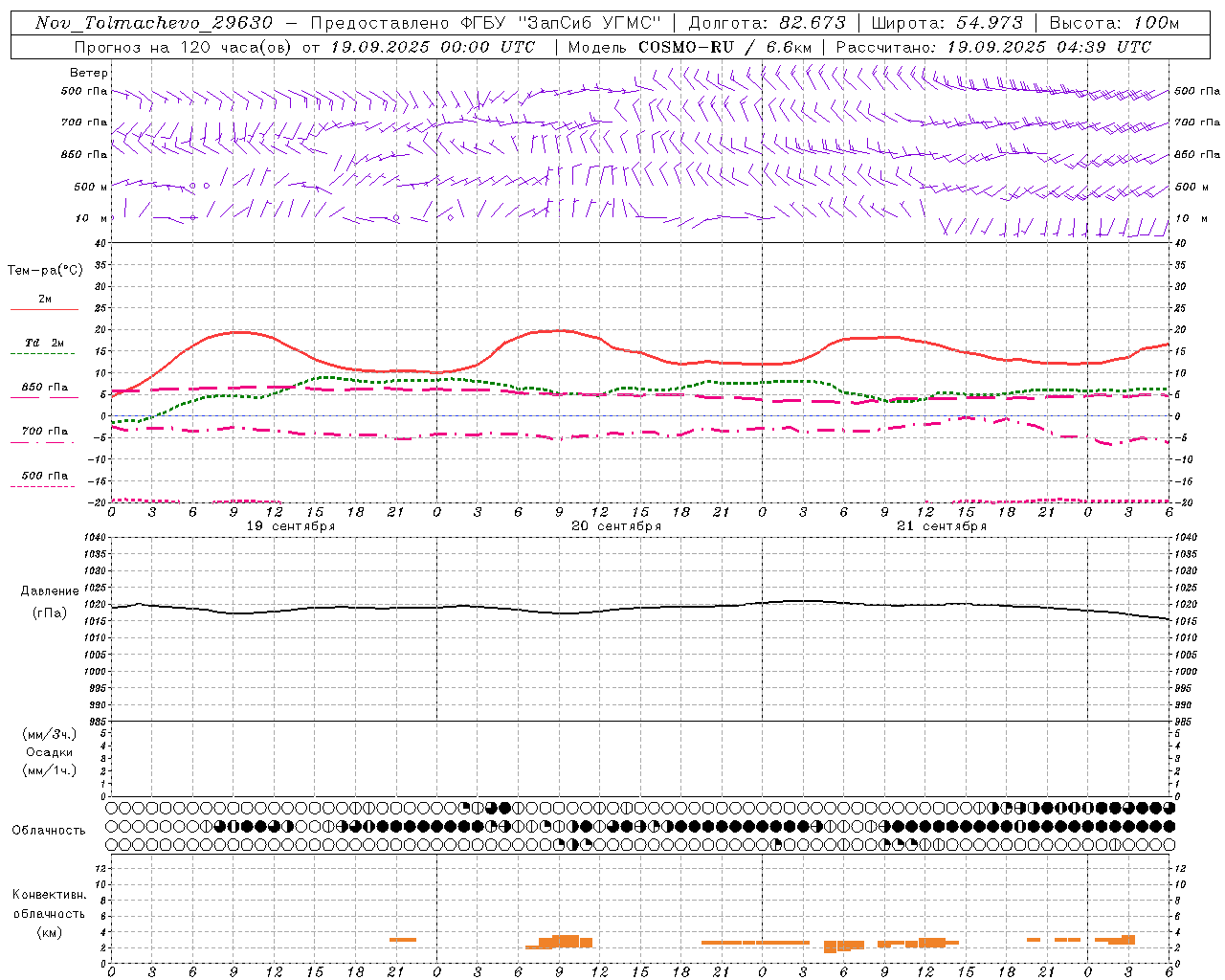Click the 500 гПа temperature legend entry
1225x980 pixels.
pos(45,476)
